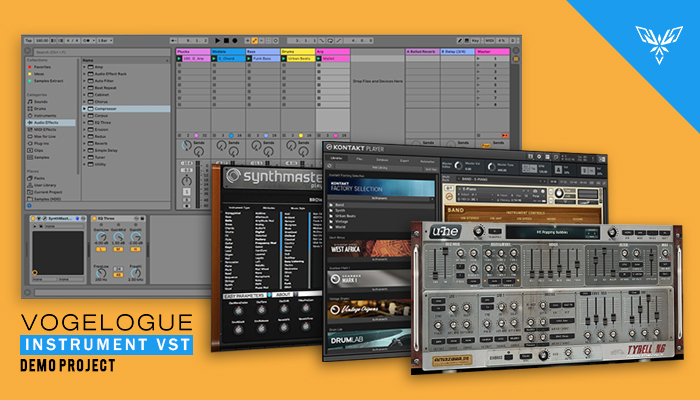Click the Tyrell N6 preset name display

point(553,233)
